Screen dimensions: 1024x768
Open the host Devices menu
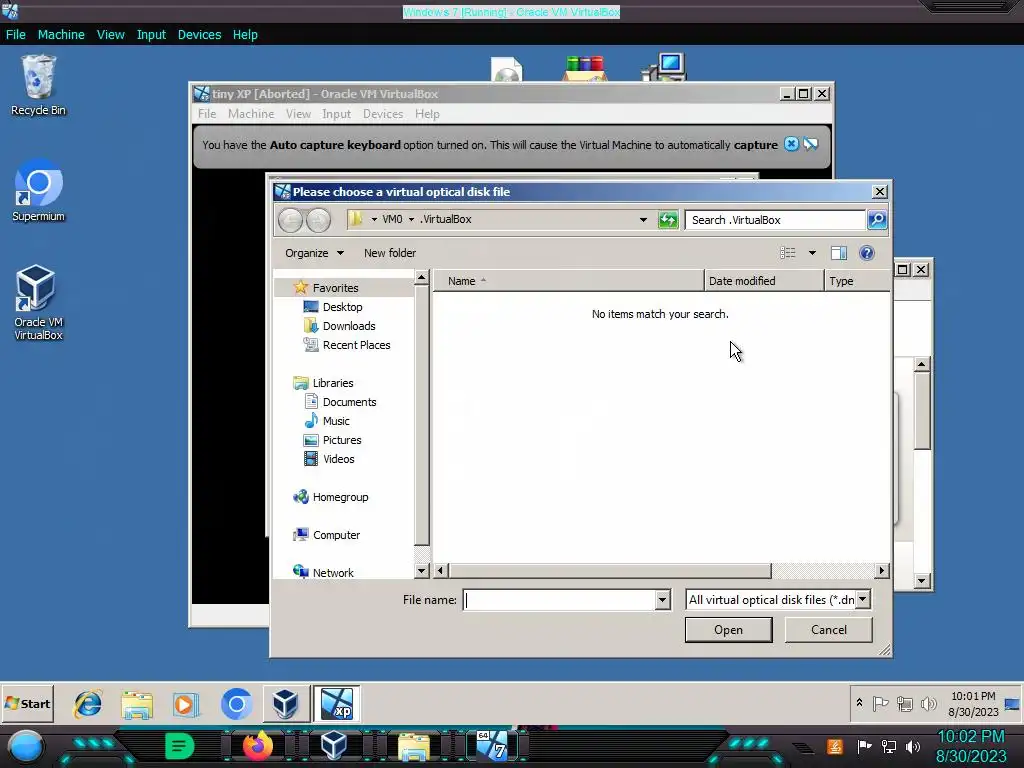[199, 35]
